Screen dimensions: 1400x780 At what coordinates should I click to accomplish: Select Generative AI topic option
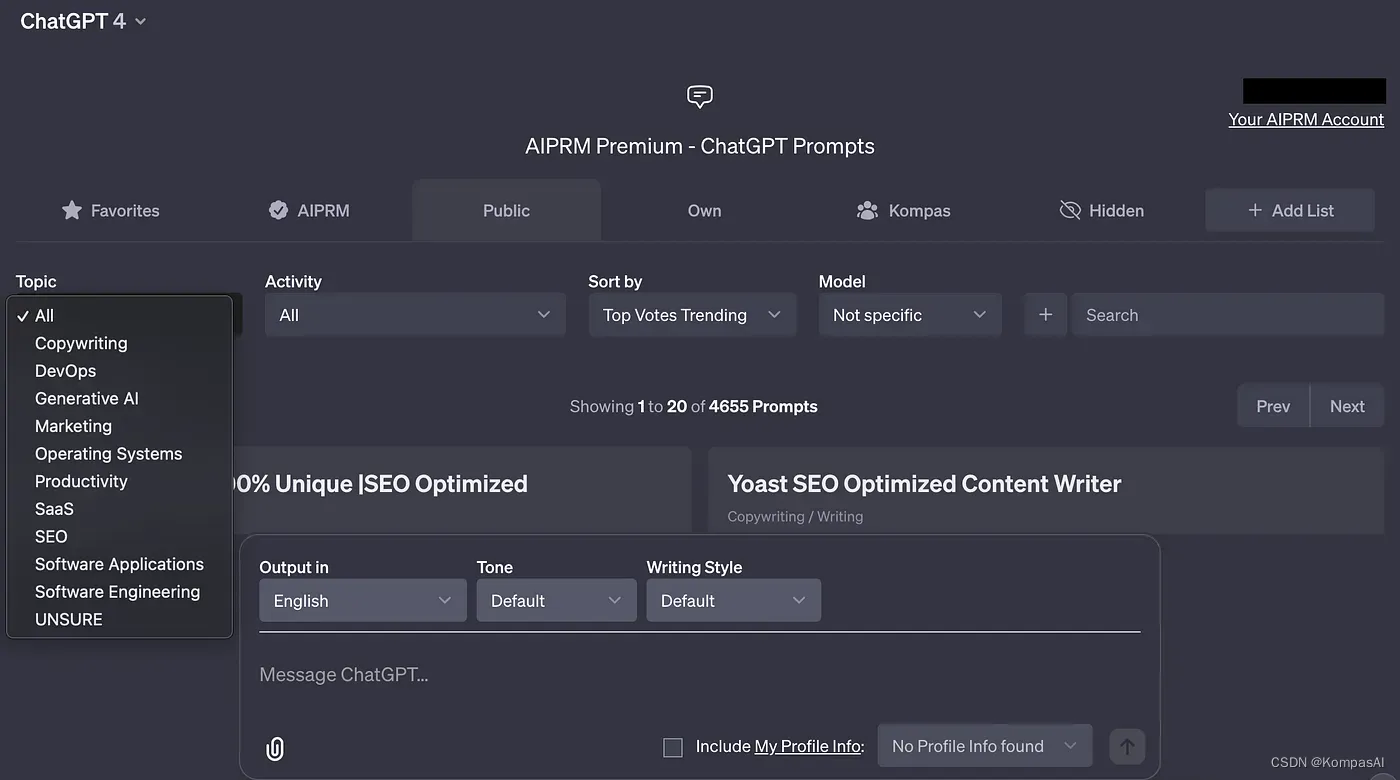coord(119,398)
